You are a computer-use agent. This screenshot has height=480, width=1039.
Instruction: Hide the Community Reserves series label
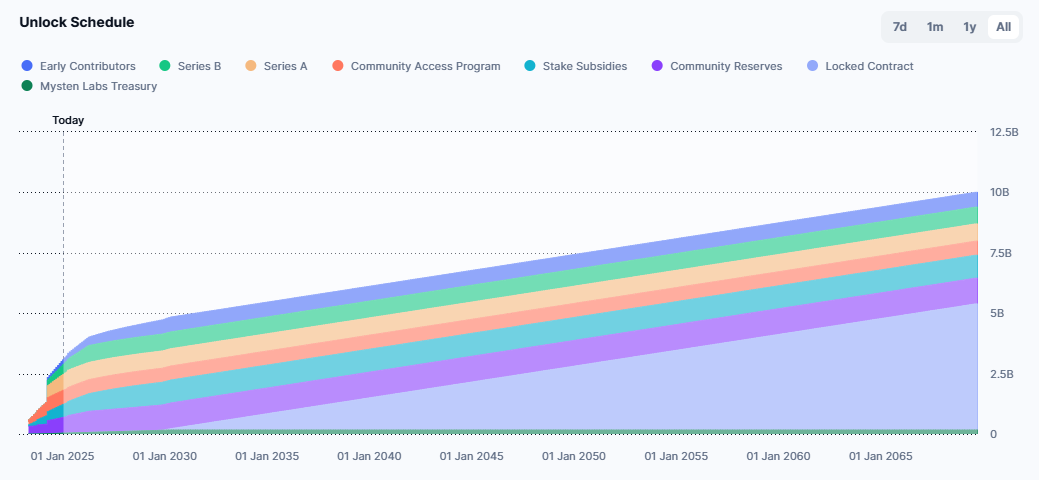point(726,66)
